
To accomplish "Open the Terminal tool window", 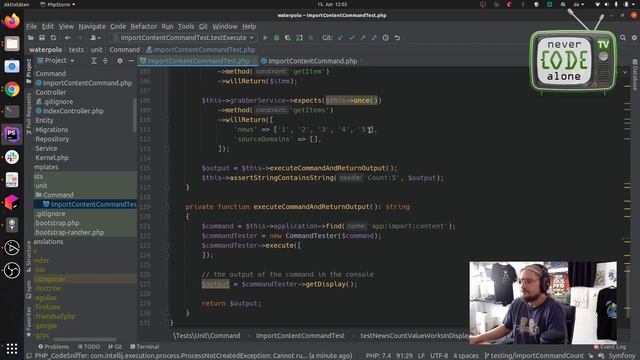I will point(144,347).
